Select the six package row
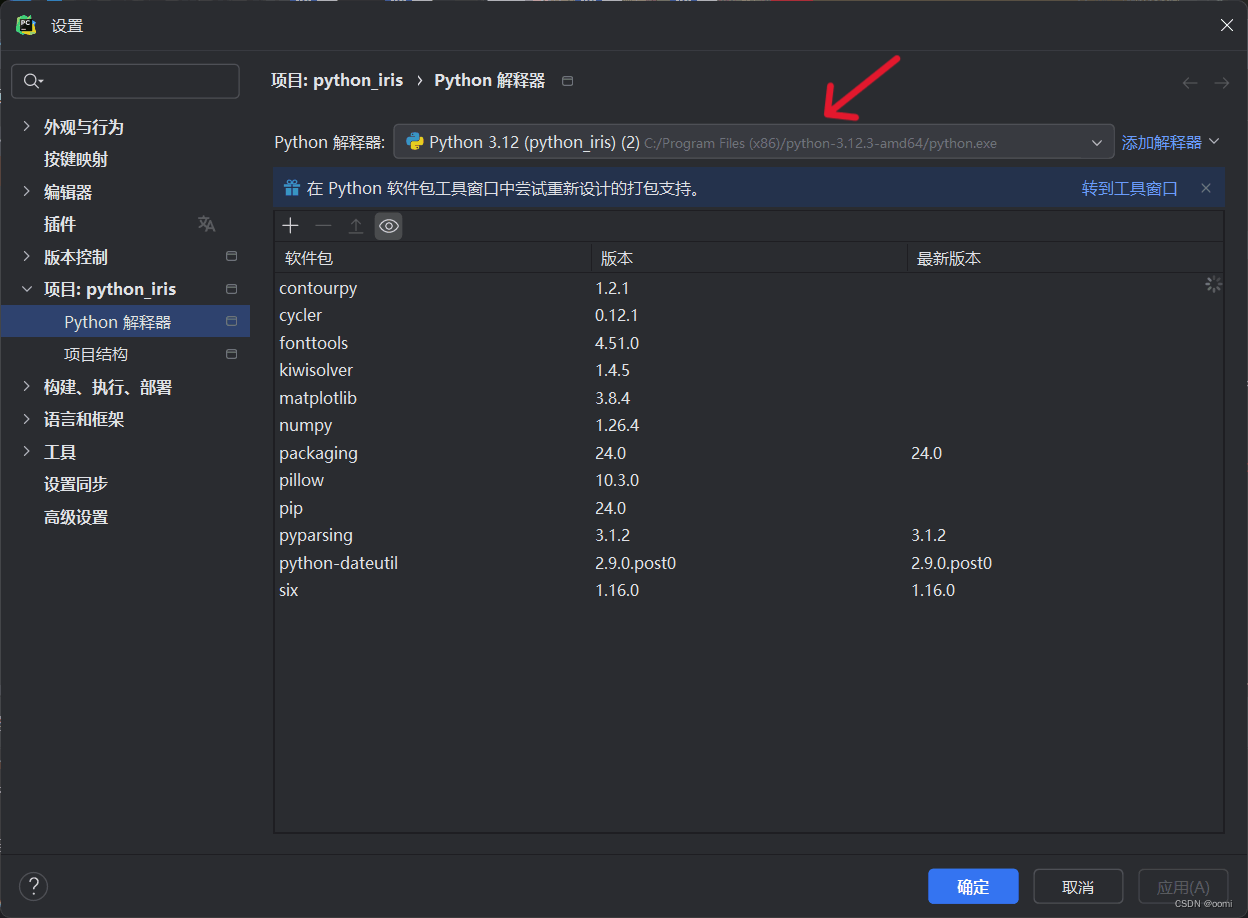 (749, 590)
